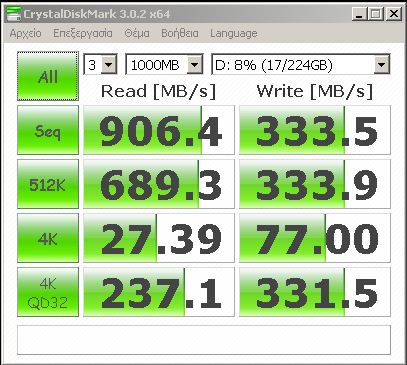The width and height of the screenshot is (407, 365).
Task: Start the 512K benchmark test
Action: [x=48, y=184]
